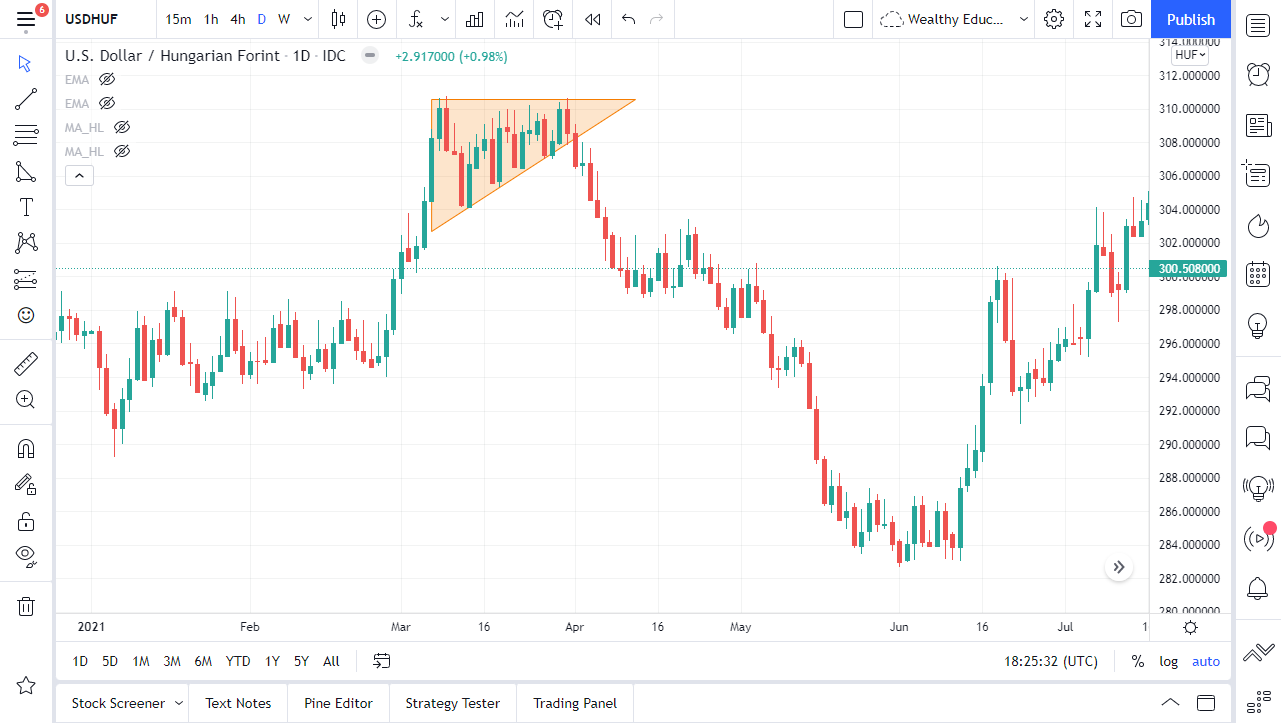This screenshot has height=723, width=1281.
Task: Create an alert with the alarm-plus icon
Action: click(x=553, y=19)
